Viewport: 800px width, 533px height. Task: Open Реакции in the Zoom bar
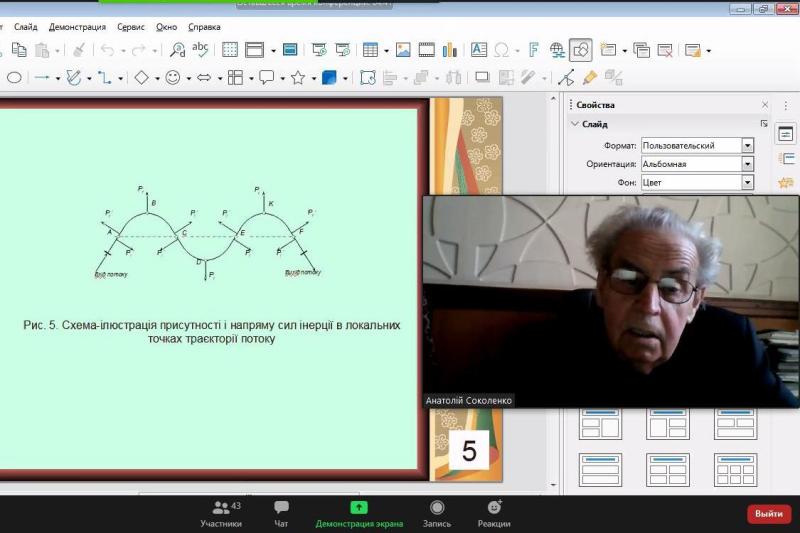(x=494, y=514)
